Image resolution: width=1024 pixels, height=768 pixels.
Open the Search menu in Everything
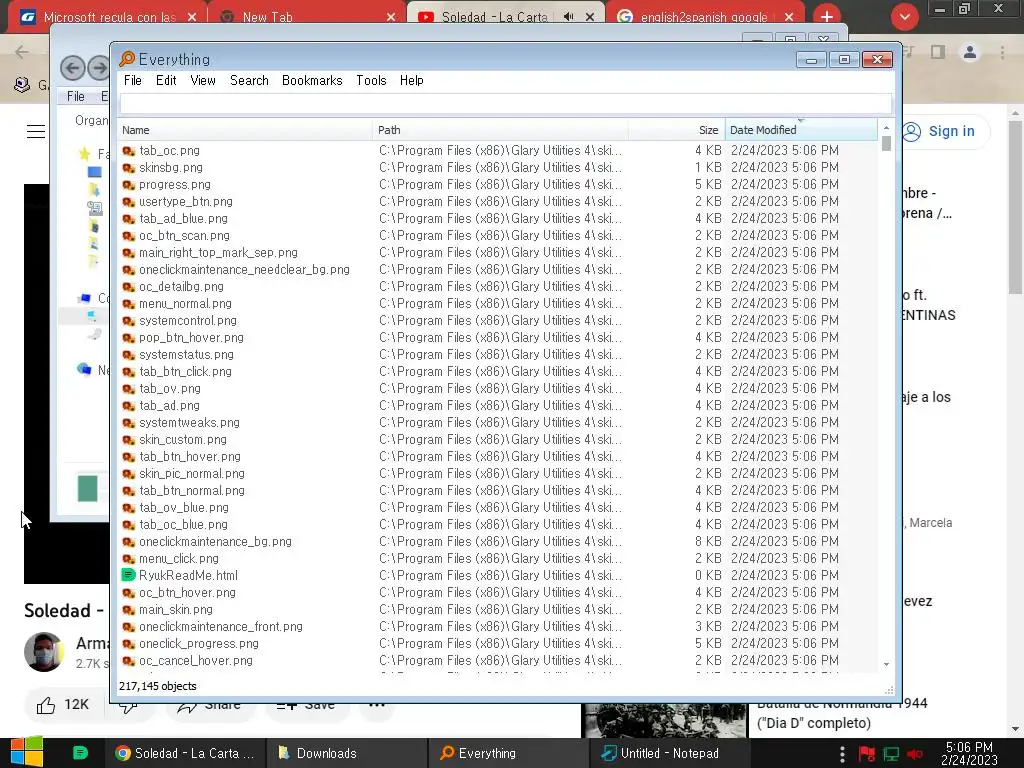pyautogui.click(x=249, y=80)
